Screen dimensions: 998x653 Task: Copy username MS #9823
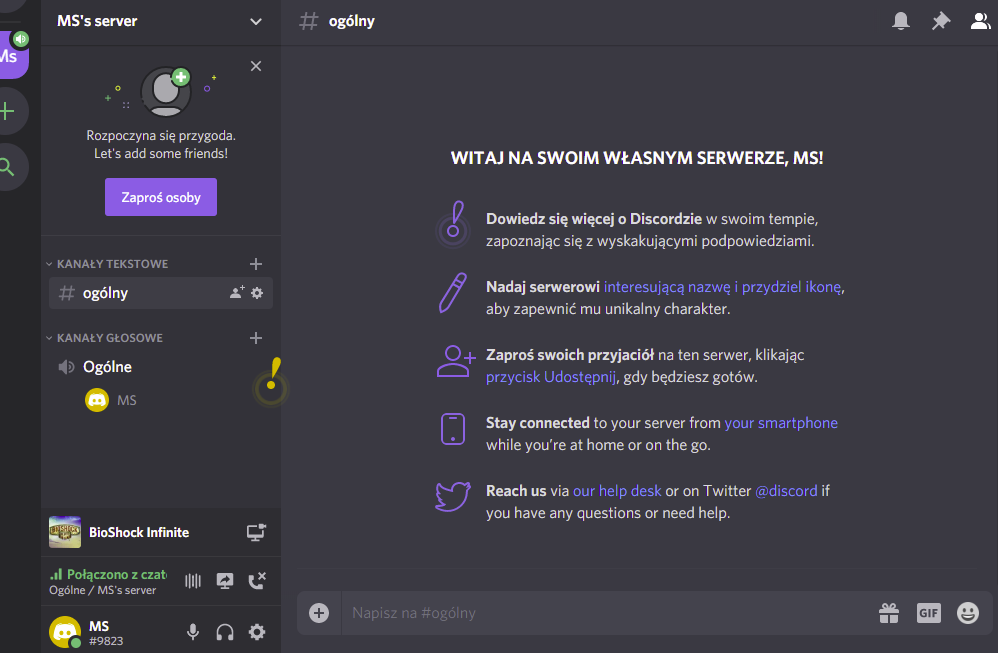[106, 633]
